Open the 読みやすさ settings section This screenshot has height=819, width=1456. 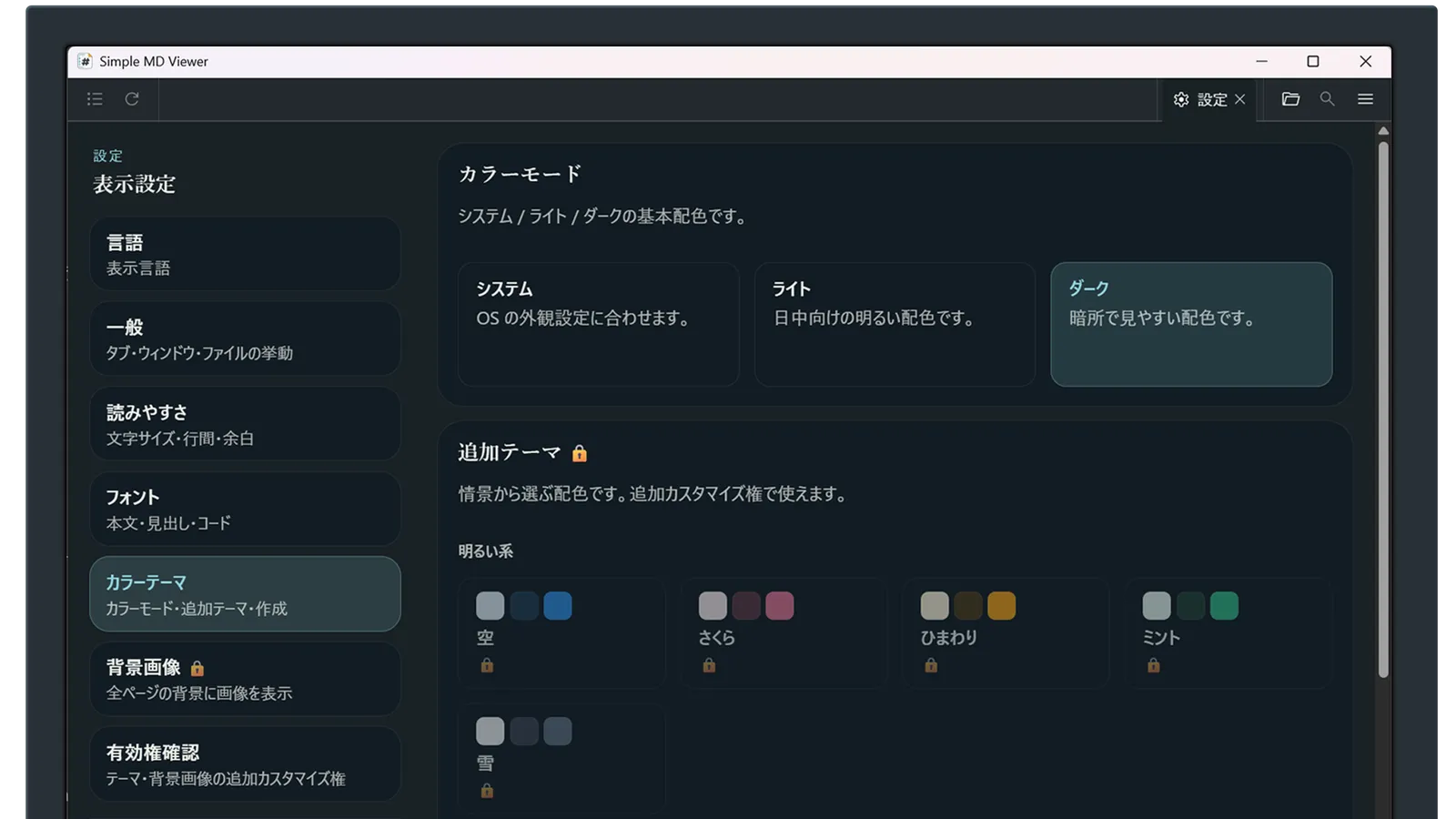tap(245, 424)
